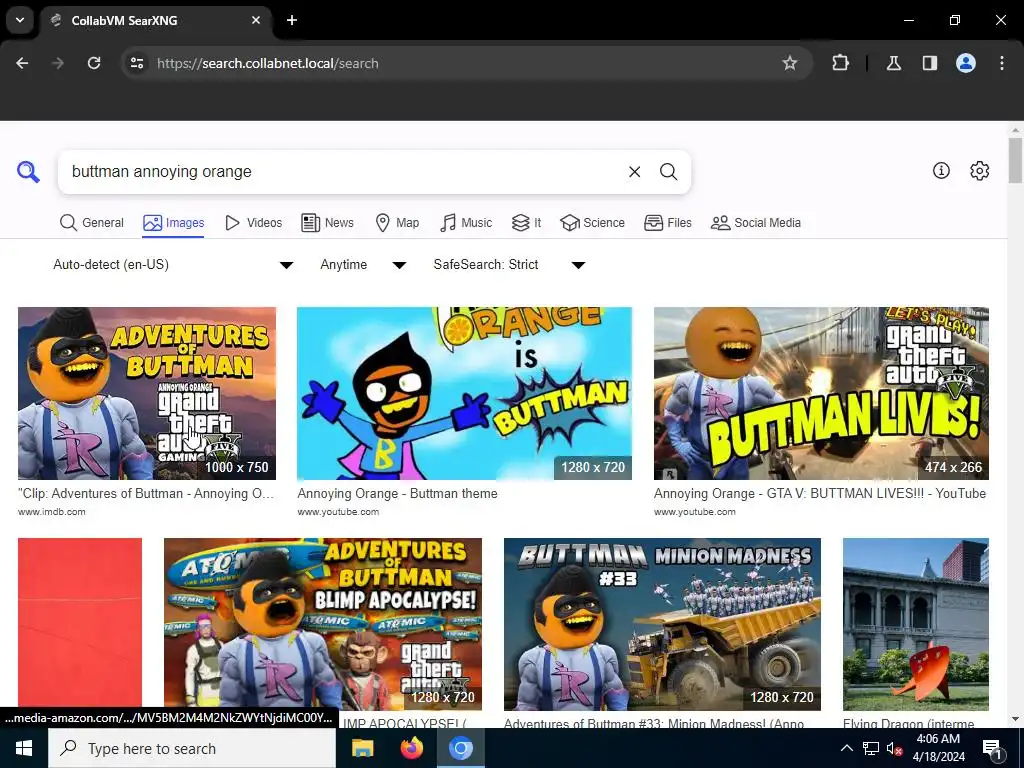1024x768 pixels.
Task: Clear the search query with the X icon
Action: [x=634, y=172]
